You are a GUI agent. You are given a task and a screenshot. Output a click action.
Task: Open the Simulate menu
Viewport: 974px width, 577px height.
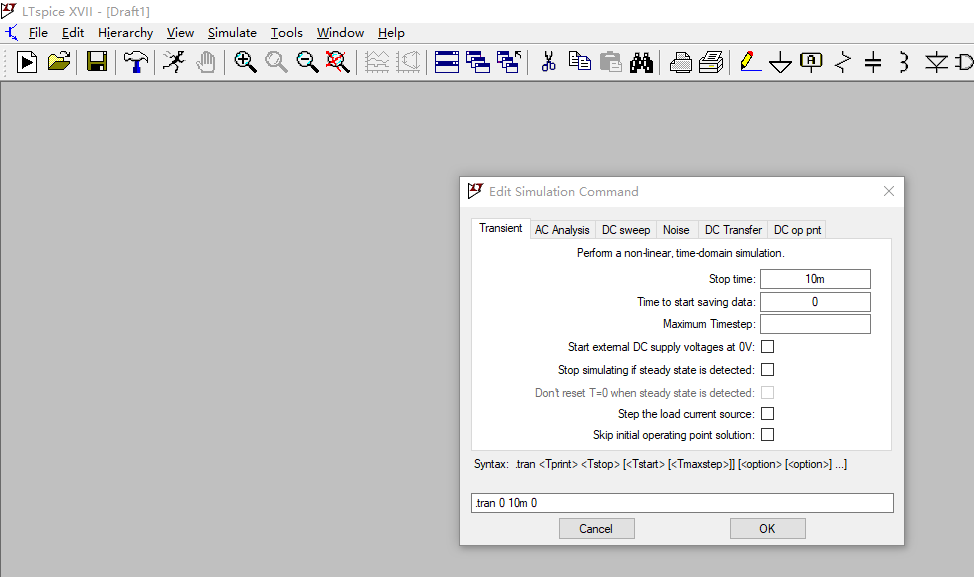click(x=232, y=33)
